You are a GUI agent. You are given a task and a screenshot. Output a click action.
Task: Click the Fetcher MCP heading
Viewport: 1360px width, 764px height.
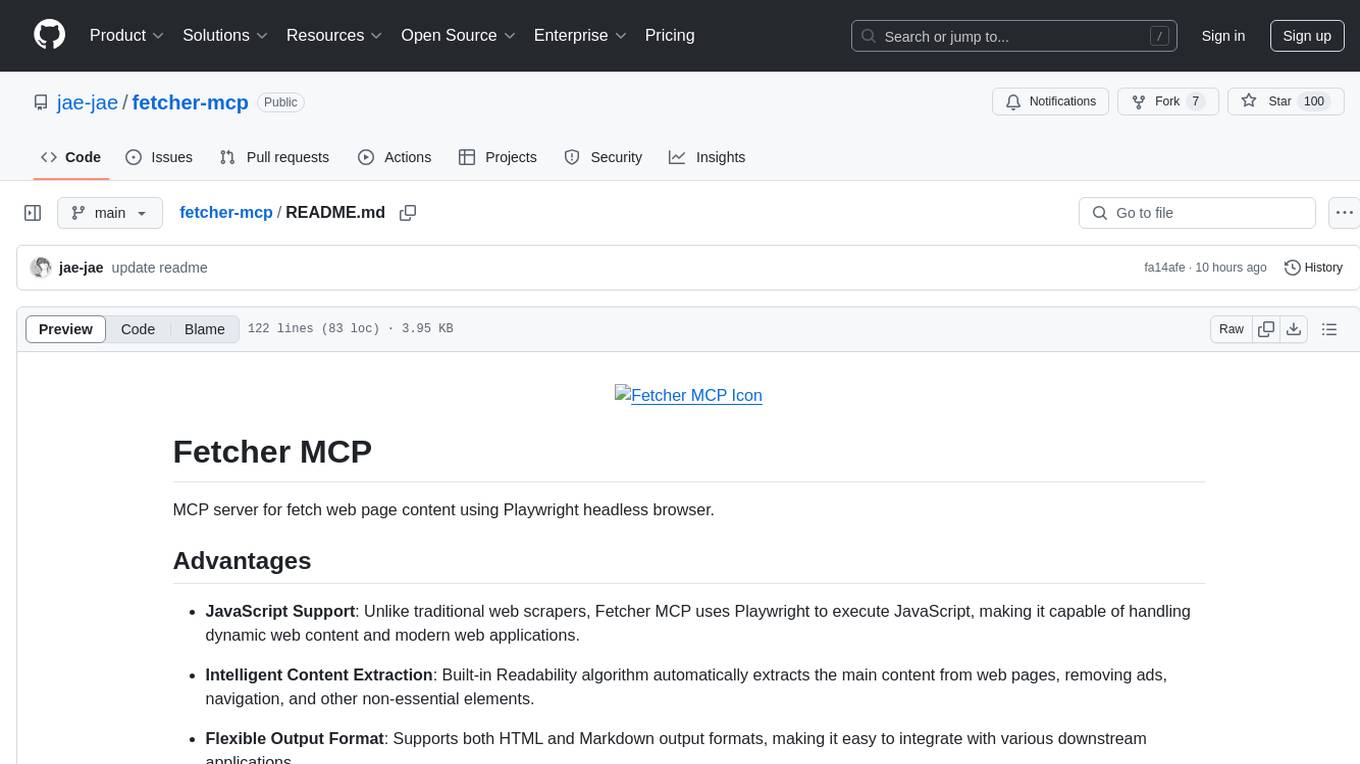[272, 451]
